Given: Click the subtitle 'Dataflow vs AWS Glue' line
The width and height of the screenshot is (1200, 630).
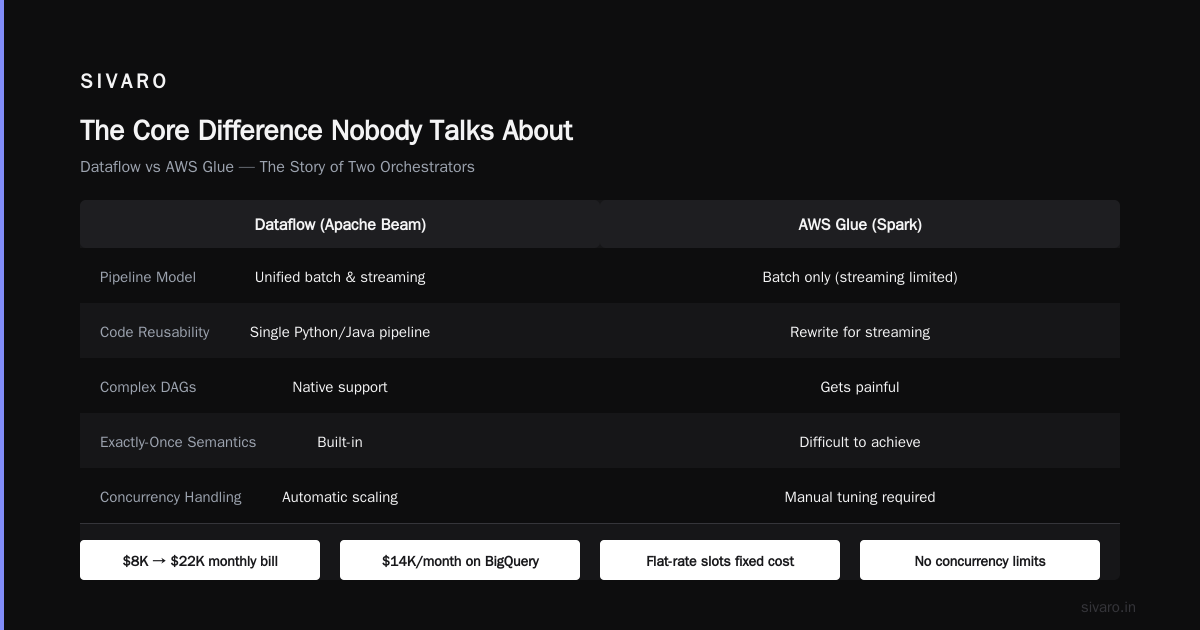Looking at the screenshot, I should click(x=277, y=167).
